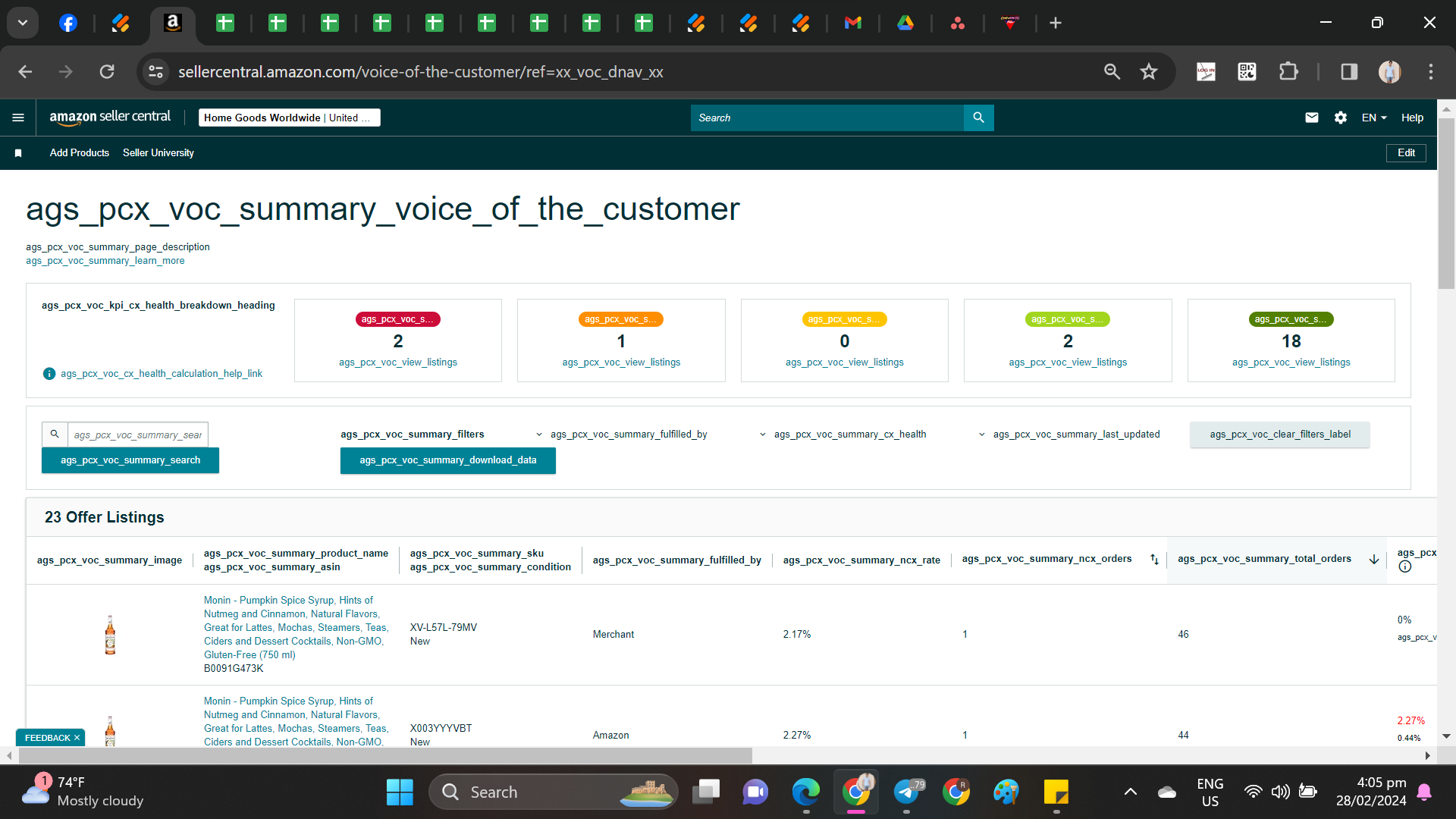The width and height of the screenshot is (1456, 819).
Task: Open Seller University menu item
Action: coord(158,153)
